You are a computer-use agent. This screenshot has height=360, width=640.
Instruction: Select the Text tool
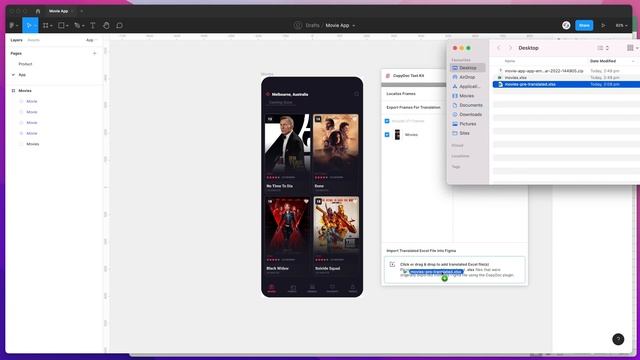pos(93,25)
